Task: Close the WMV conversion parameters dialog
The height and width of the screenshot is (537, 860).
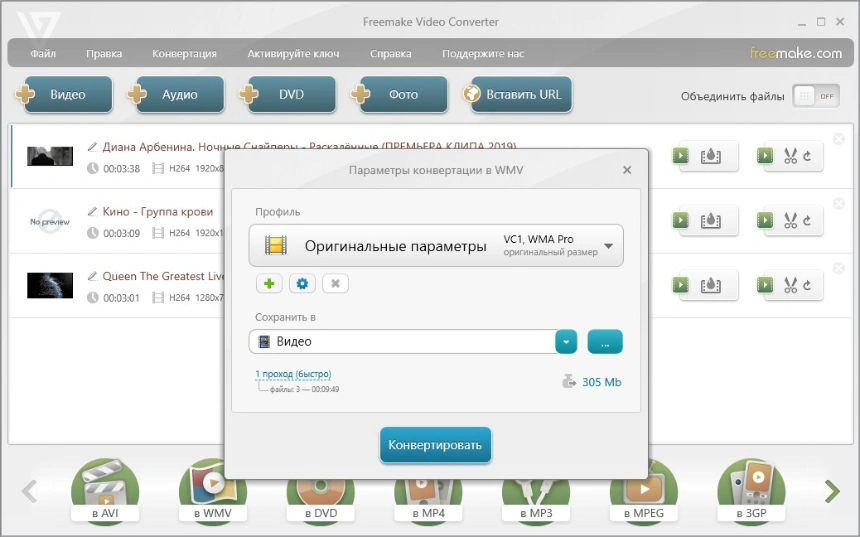Action: (627, 170)
